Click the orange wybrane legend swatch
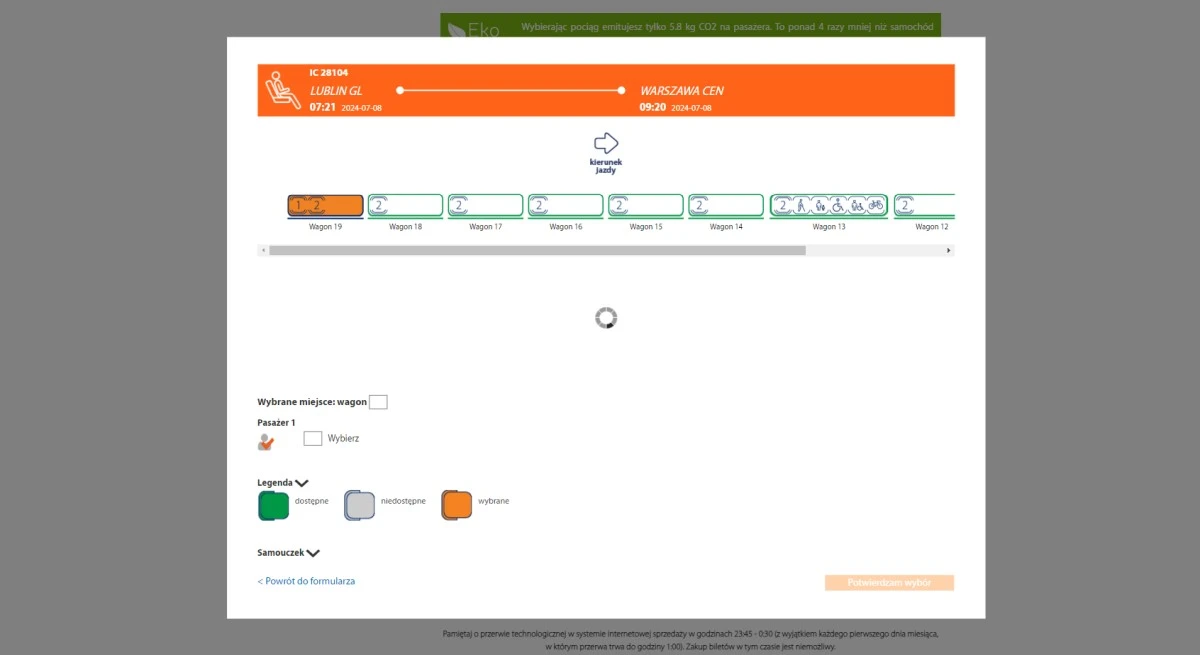The height and width of the screenshot is (655, 1200). pyautogui.click(x=457, y=506)
